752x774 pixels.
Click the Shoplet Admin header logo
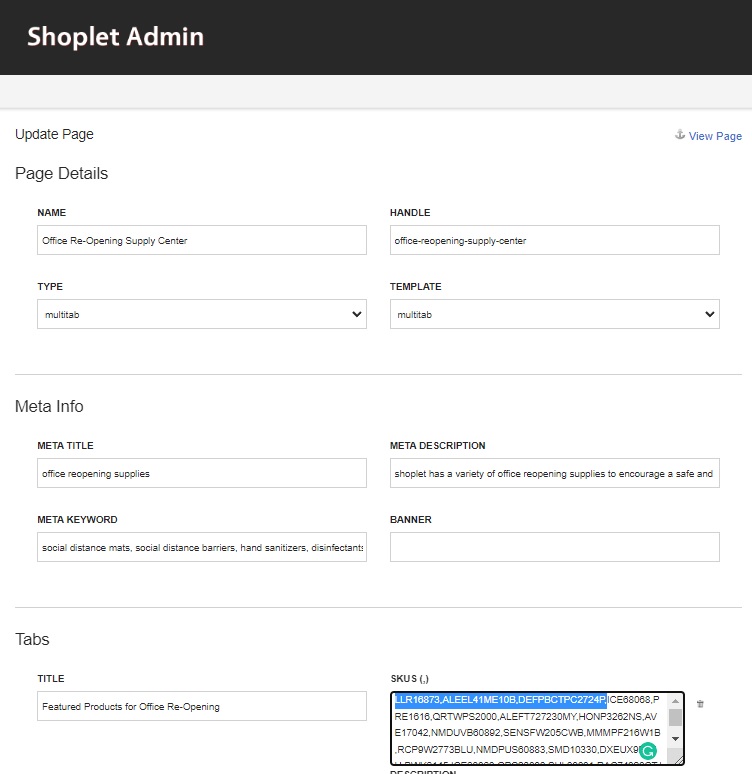115,37
